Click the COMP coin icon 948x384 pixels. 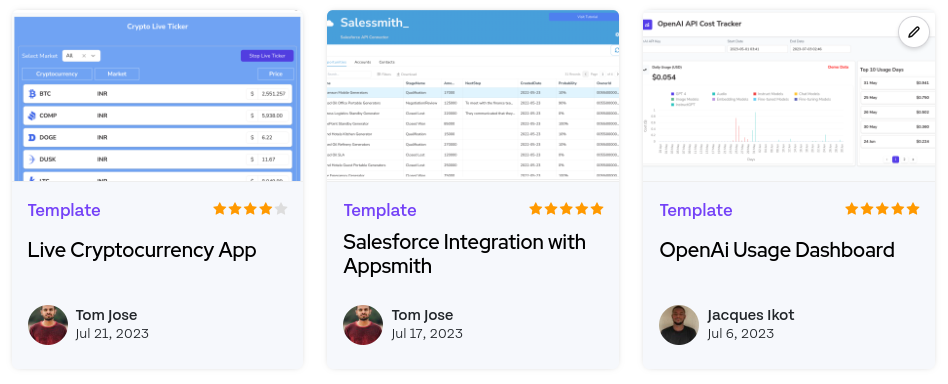tap(32, 116)
